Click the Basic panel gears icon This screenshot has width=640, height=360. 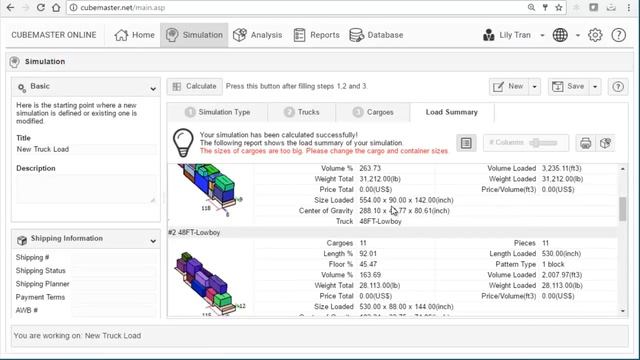(x=22, y=87)
